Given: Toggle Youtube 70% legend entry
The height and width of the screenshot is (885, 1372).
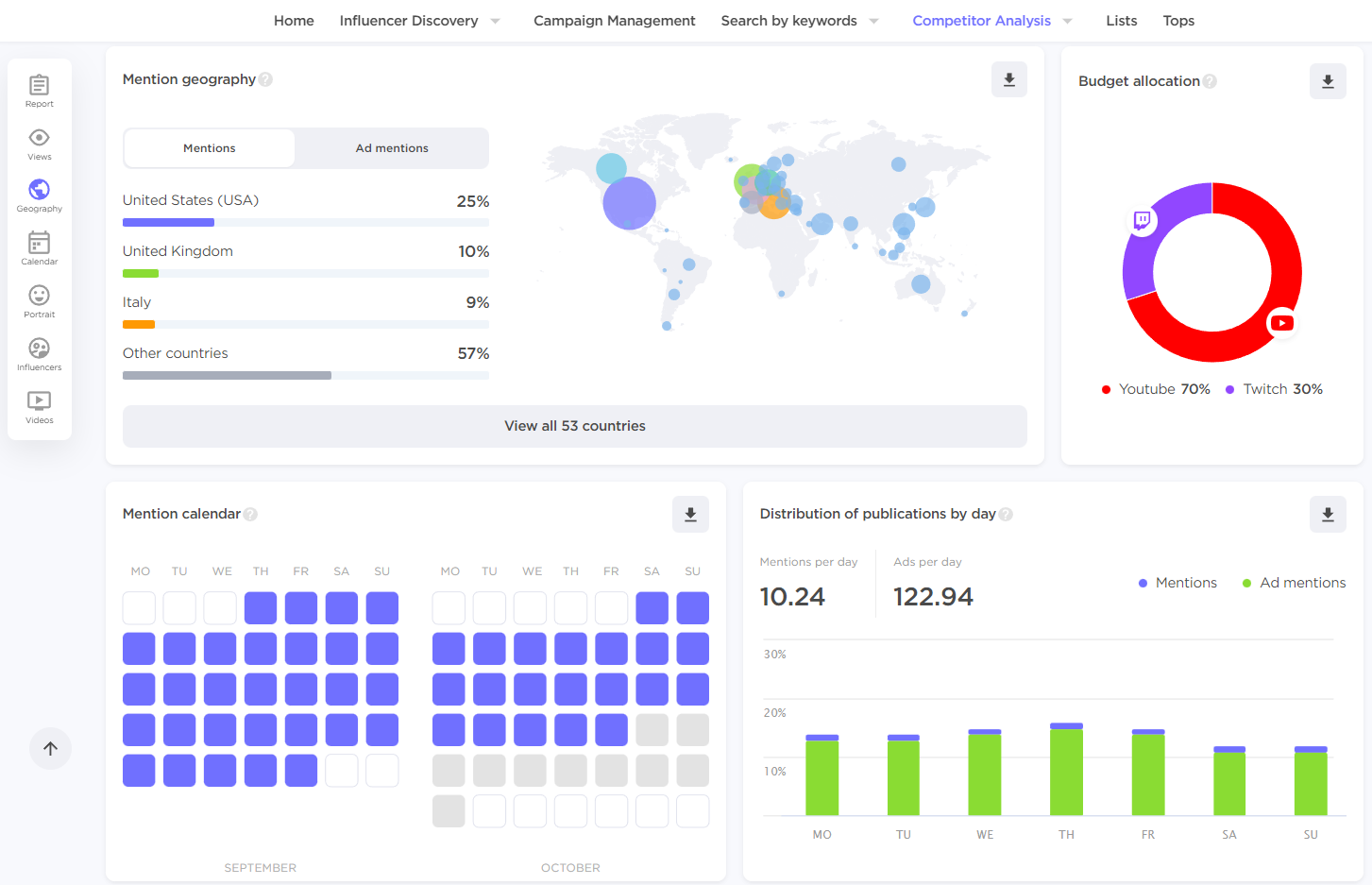Looking at the screenshot, I should pyautogui.click(x=1156, y=389).
